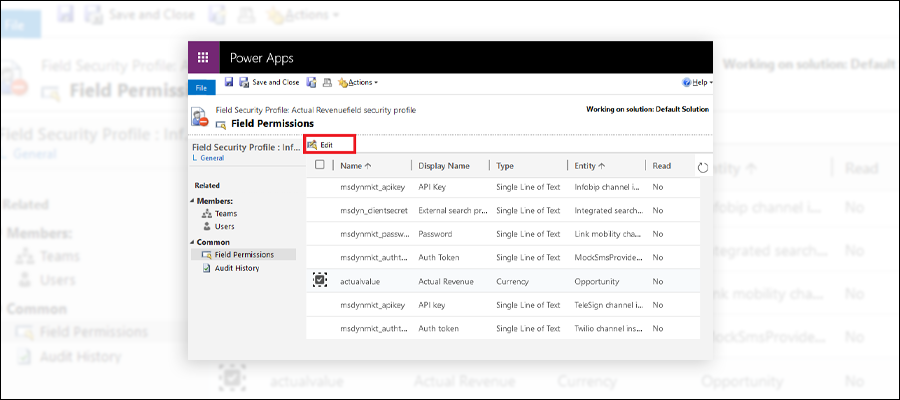900x400 pixels.
Task: Refresh the grid with the circular arrow icon
Action: click(703, 168)
